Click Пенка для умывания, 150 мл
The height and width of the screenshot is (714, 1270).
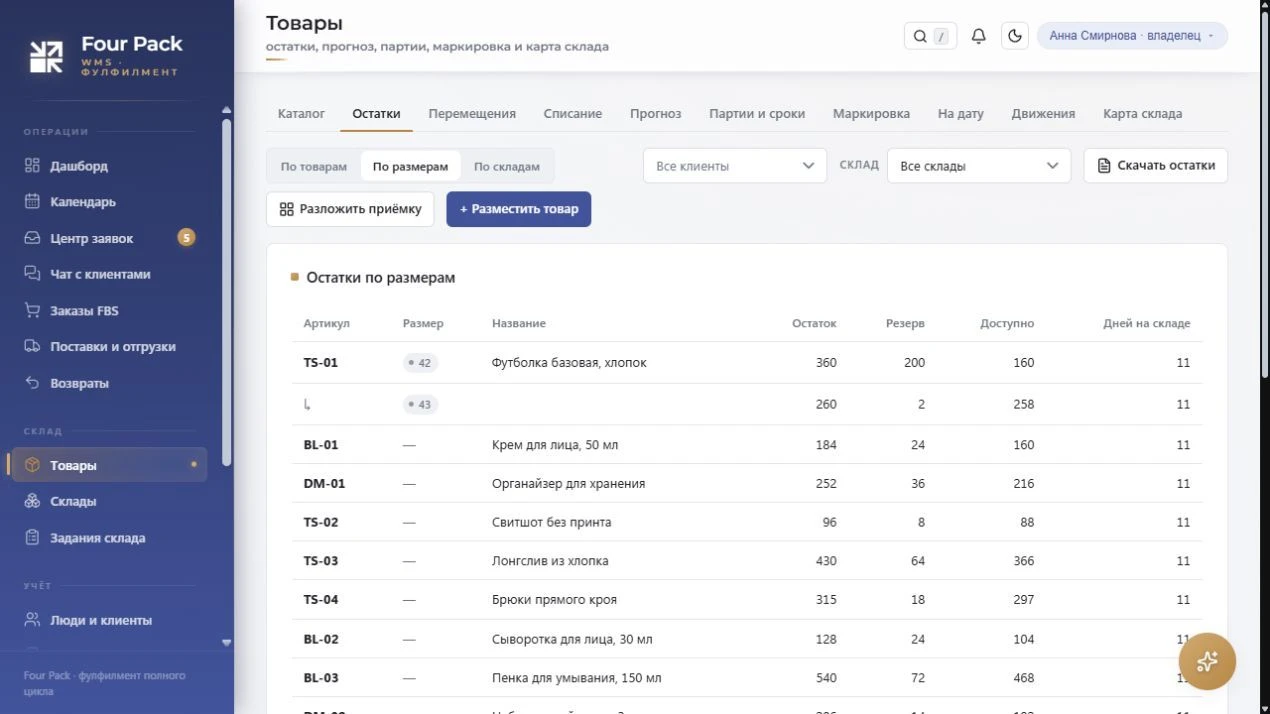(577, 678)
